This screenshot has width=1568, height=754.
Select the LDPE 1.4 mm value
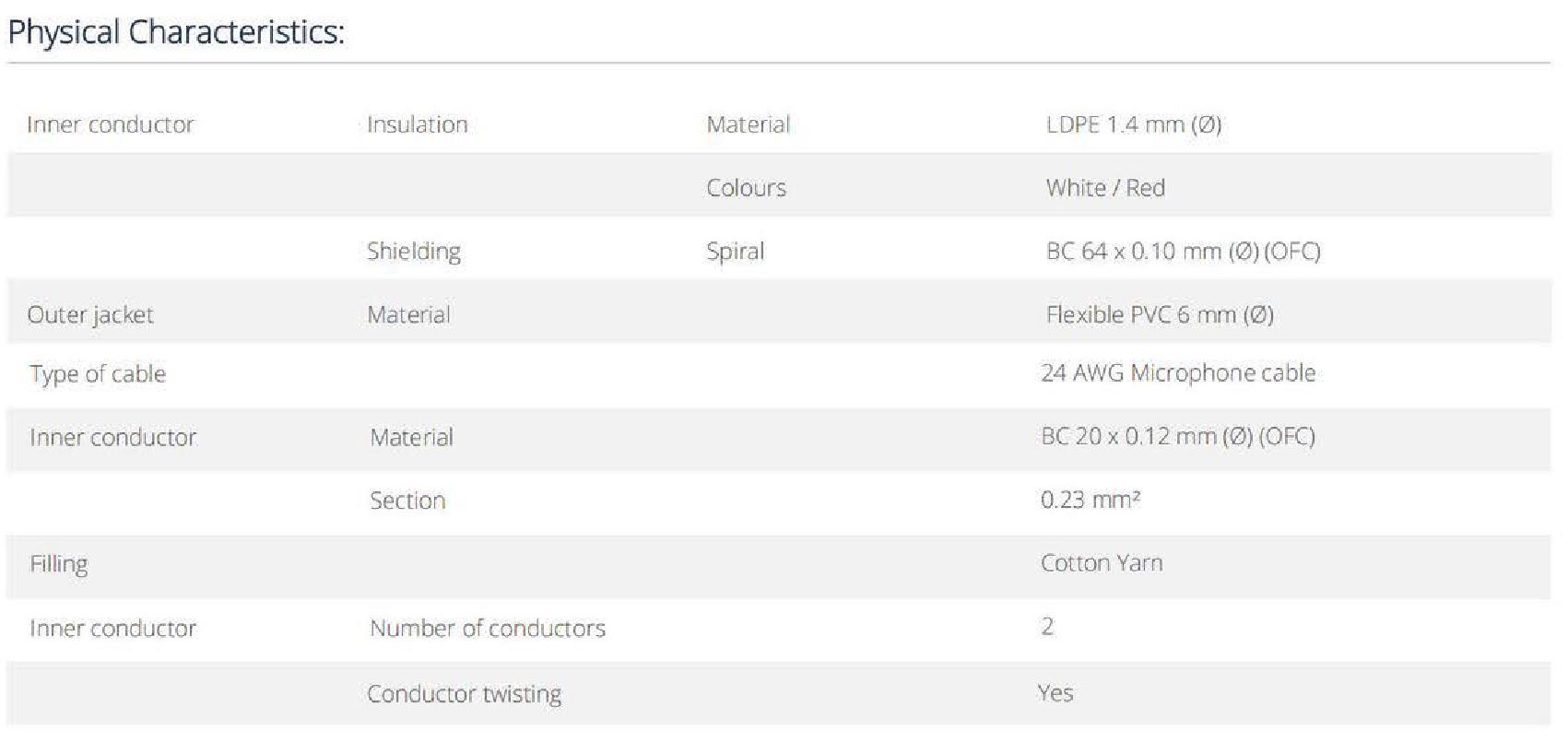1134,124
